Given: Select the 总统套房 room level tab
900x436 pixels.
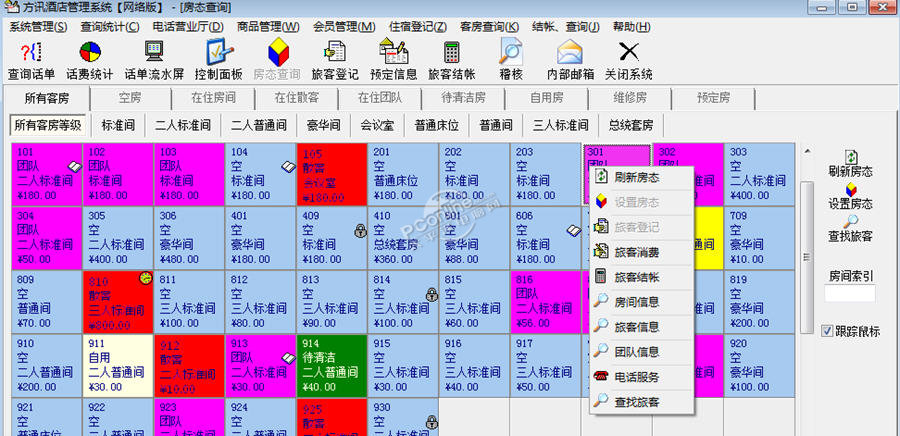Looking at the screenshot, I should (631, 125).
